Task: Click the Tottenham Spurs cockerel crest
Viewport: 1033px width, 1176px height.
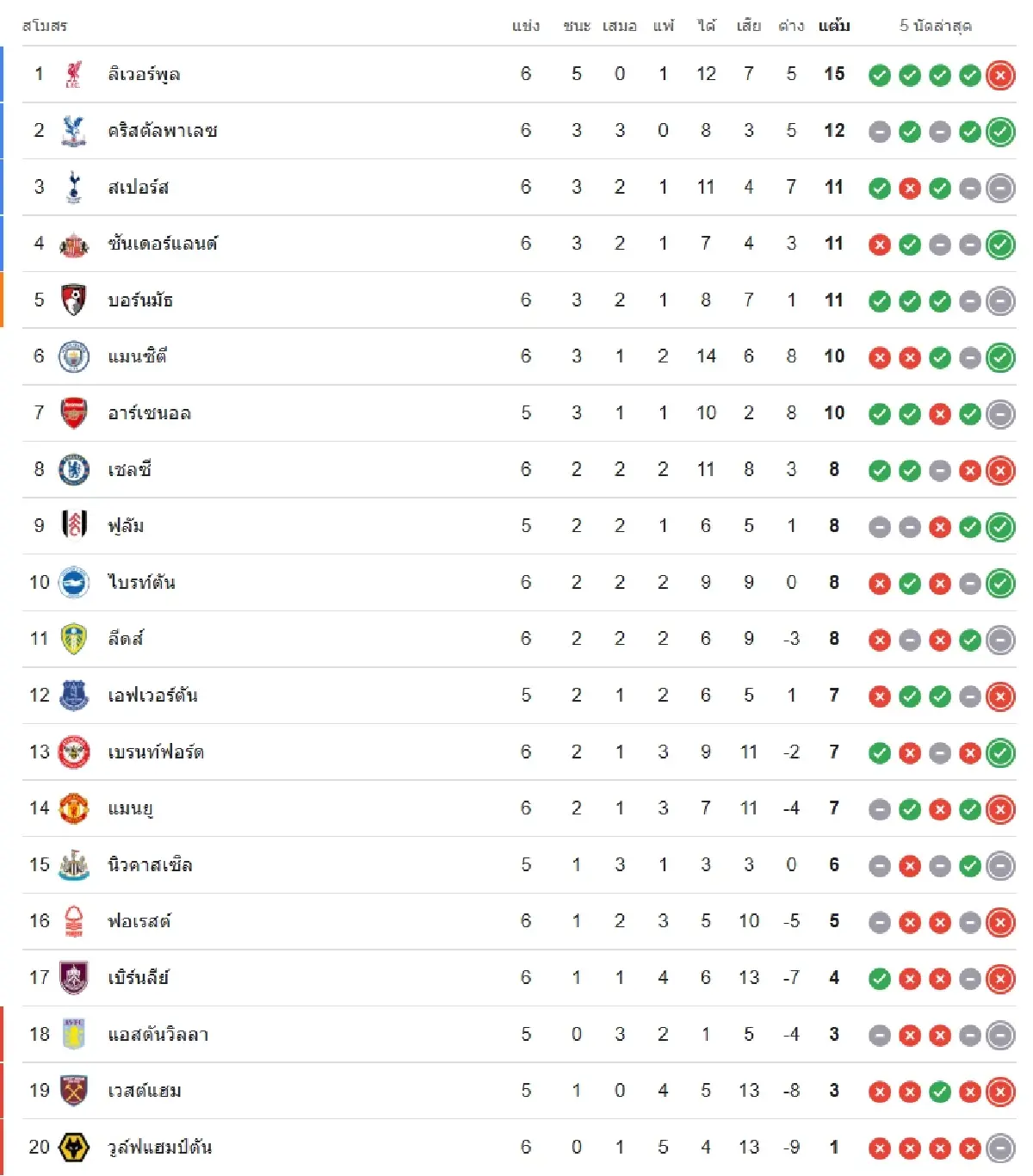Action: 74,188
